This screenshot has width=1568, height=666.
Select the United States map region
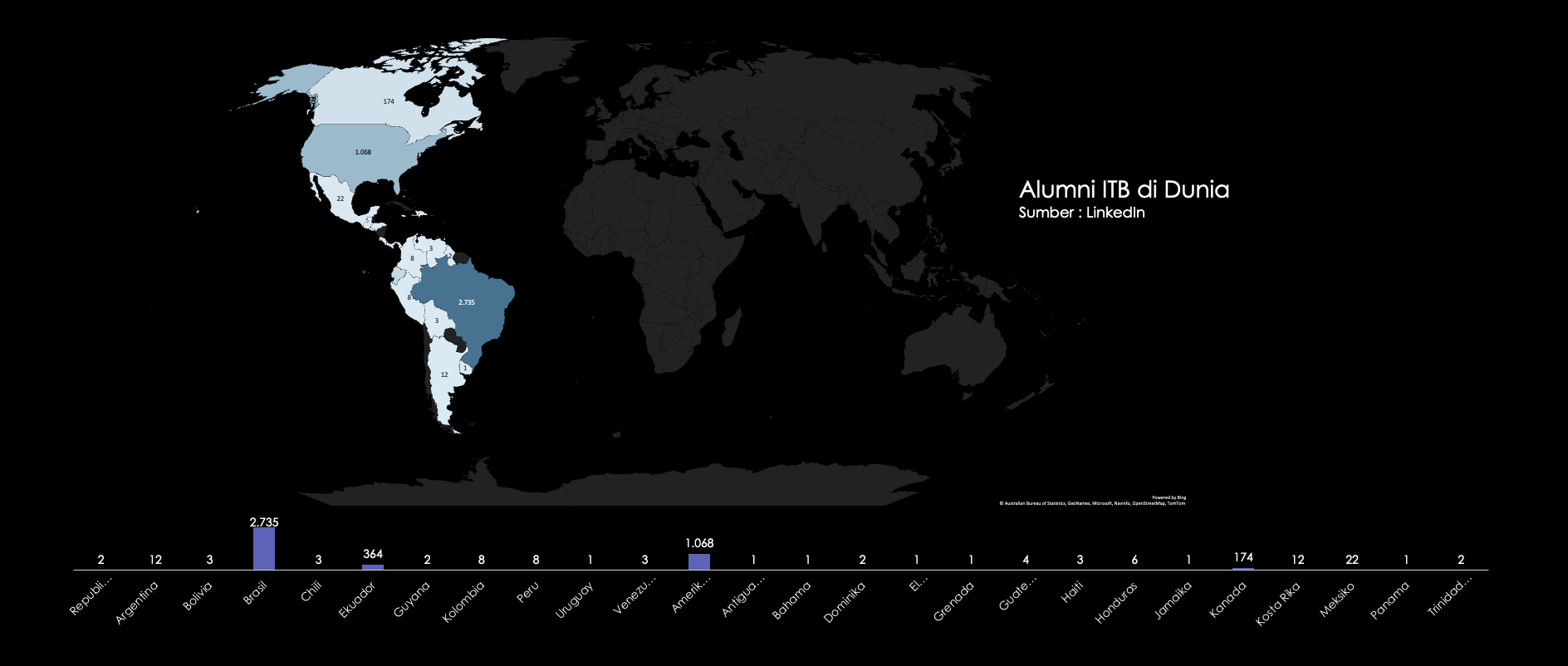tap(363, 153)
